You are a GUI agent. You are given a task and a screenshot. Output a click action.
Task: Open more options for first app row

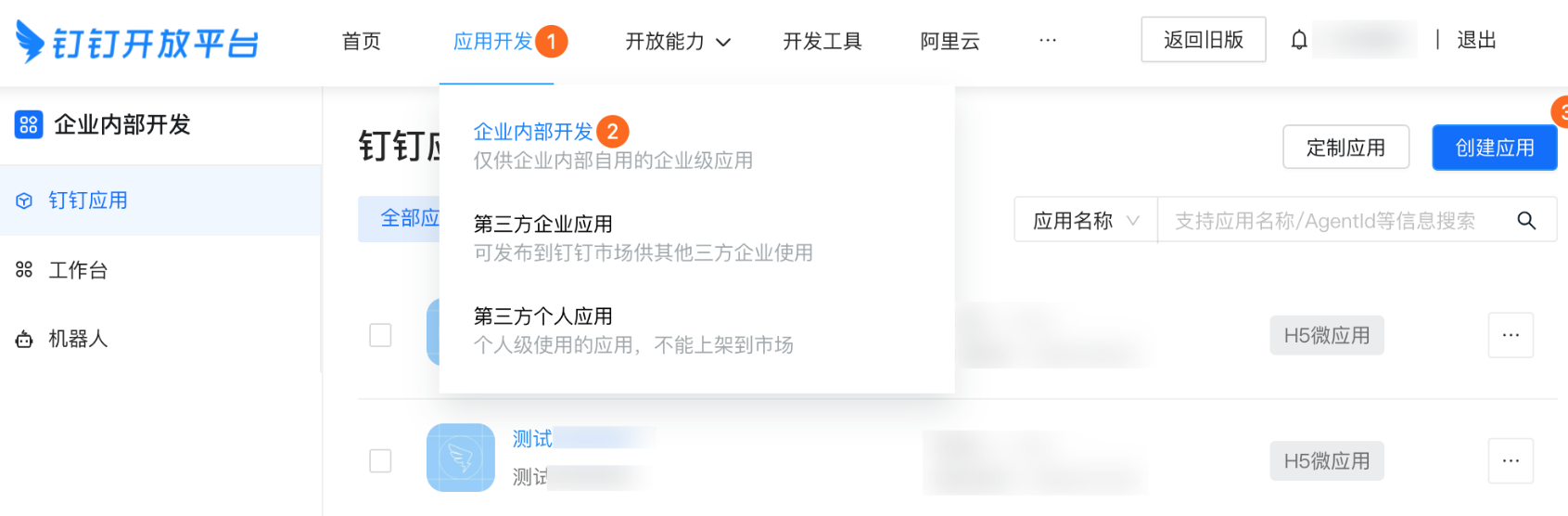[1511, 335]
